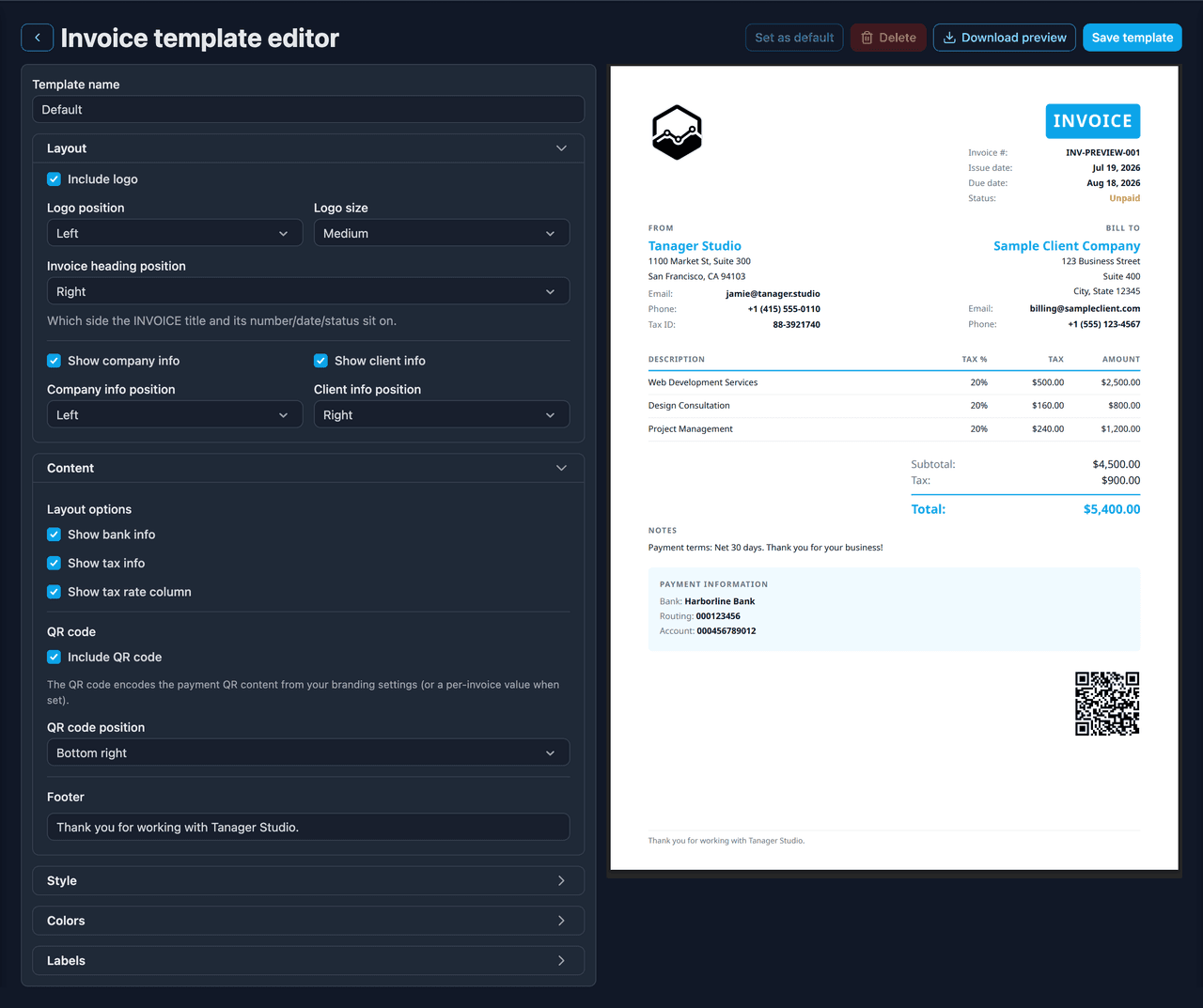The width and height of the screenshot is (1203, 1008).
Task: Click the $5,400.00 total amount
Action: 1112,509
